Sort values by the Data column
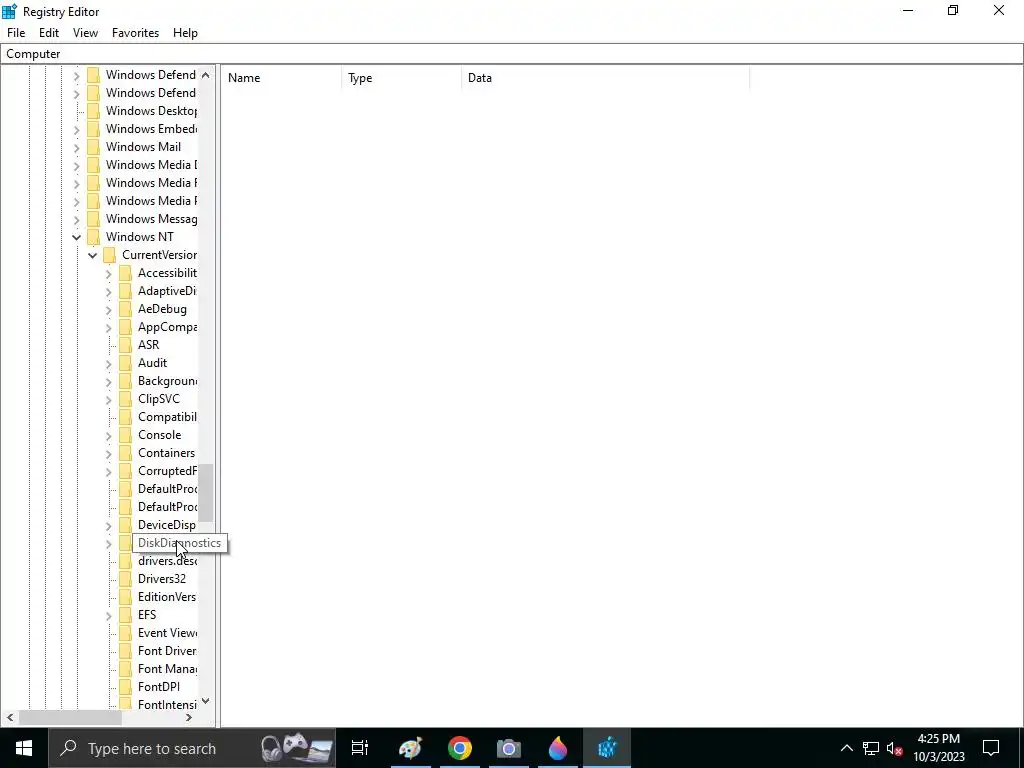The width and height of the screenshot is (1024, 768). tap(605, 78)
